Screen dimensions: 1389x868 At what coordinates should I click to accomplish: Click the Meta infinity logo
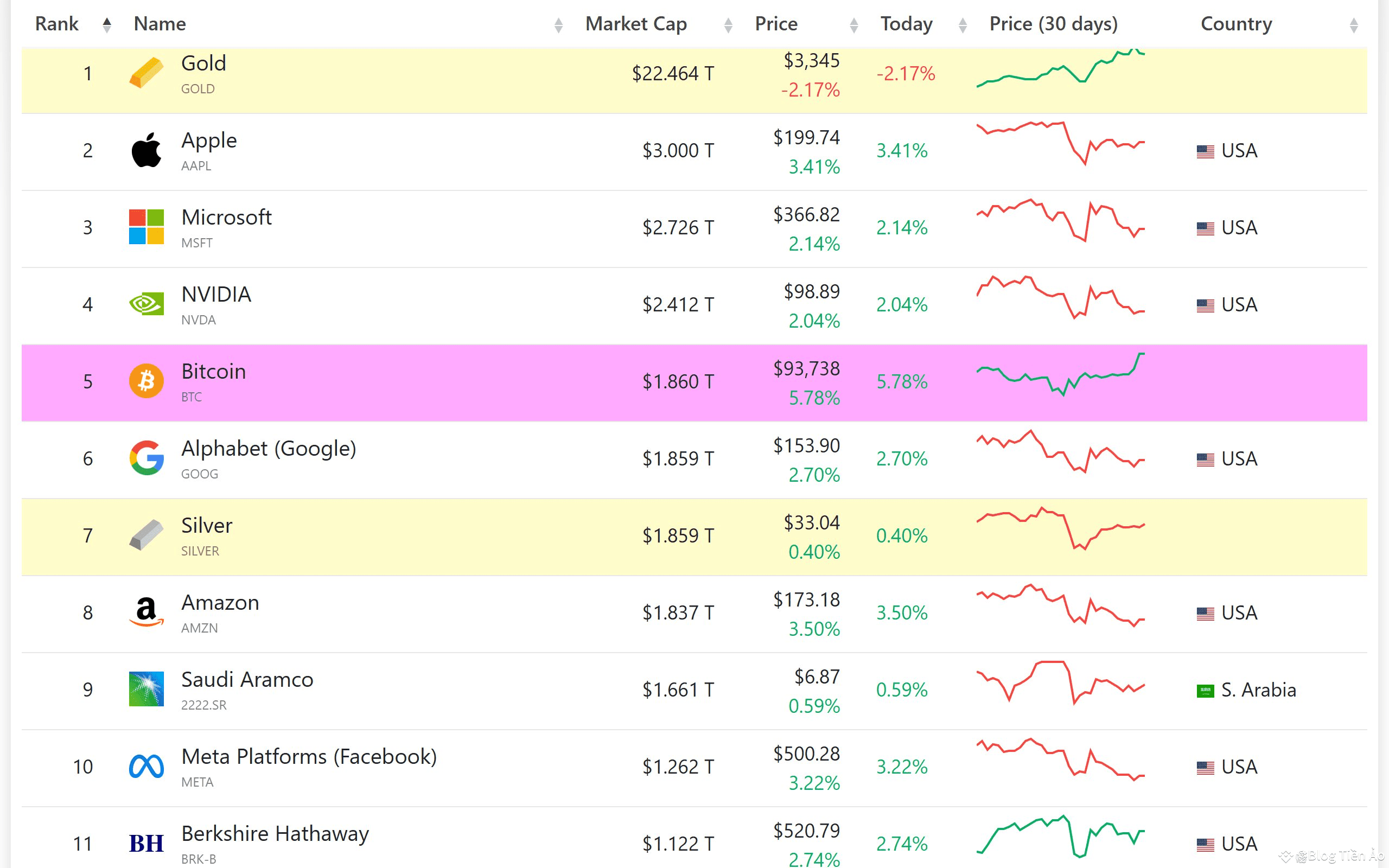146,767
